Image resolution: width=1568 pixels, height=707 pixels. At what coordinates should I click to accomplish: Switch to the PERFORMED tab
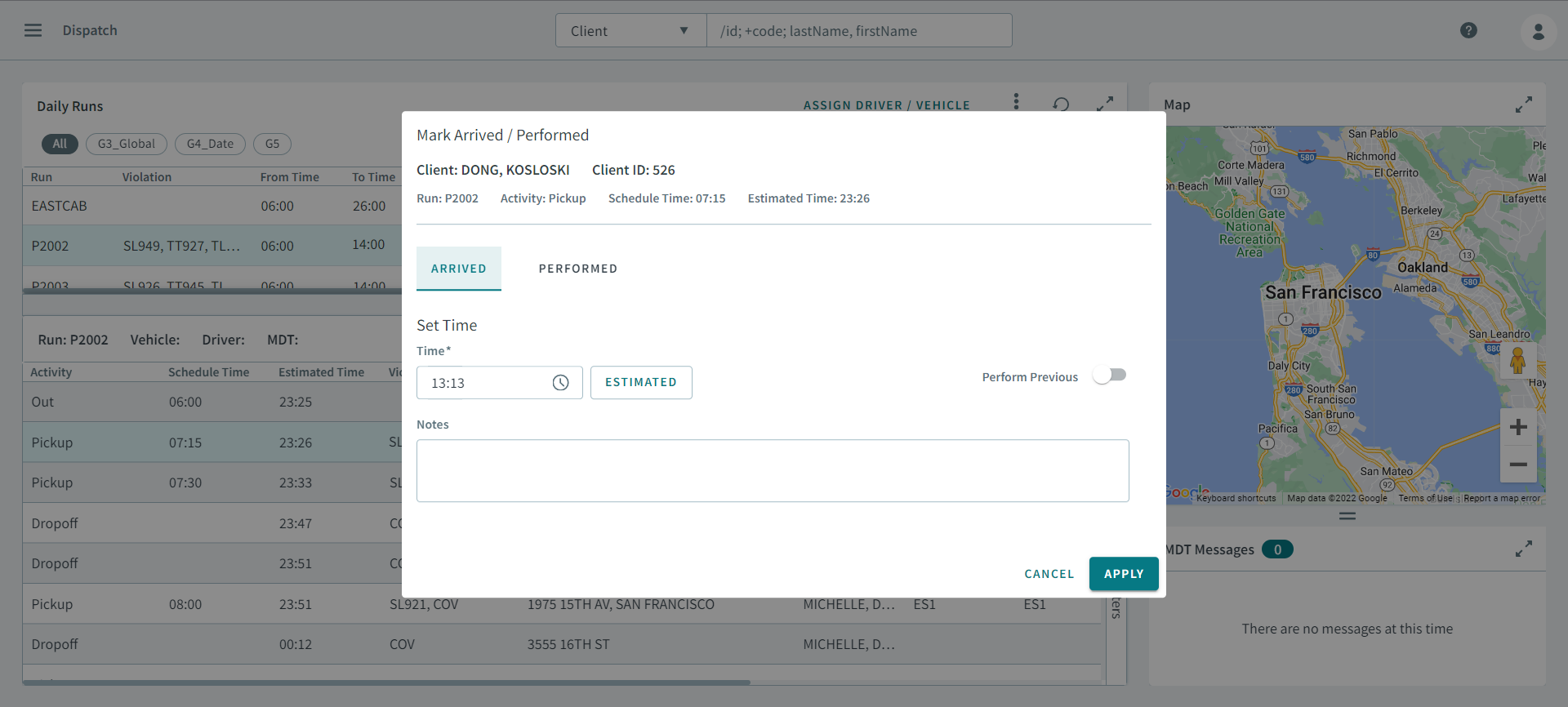click(x=578, y=269)
